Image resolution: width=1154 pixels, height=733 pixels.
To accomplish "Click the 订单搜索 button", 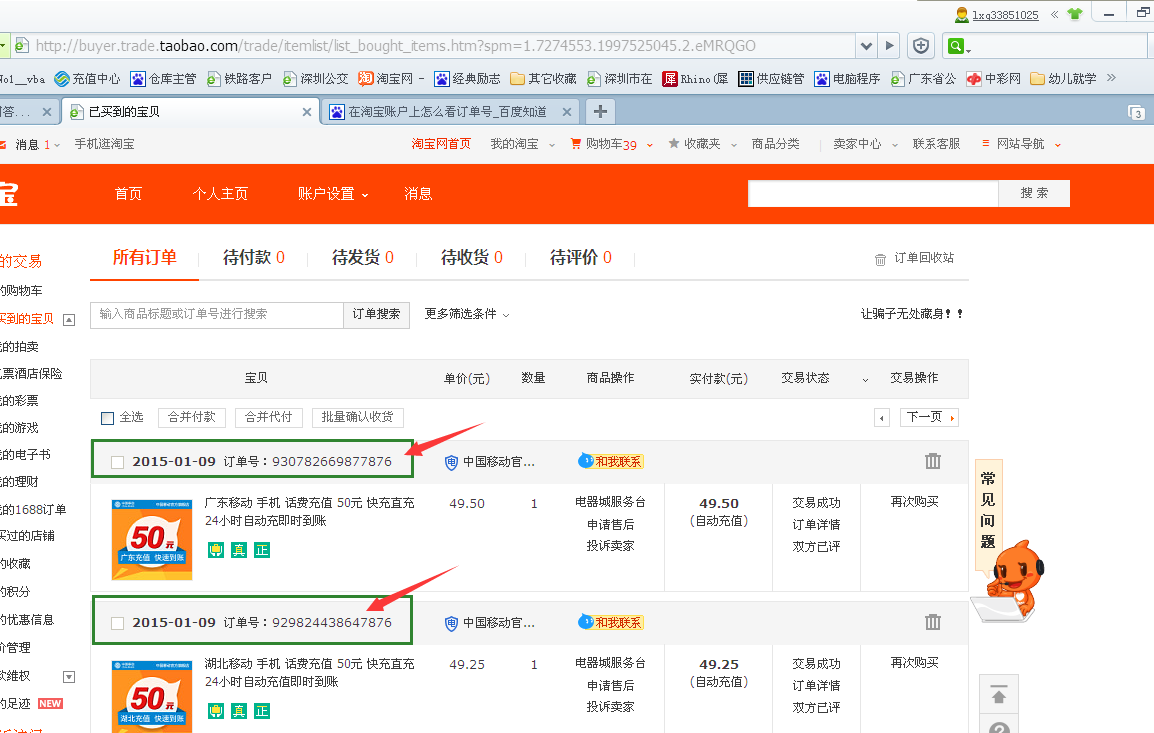I will tap(376, 314).
